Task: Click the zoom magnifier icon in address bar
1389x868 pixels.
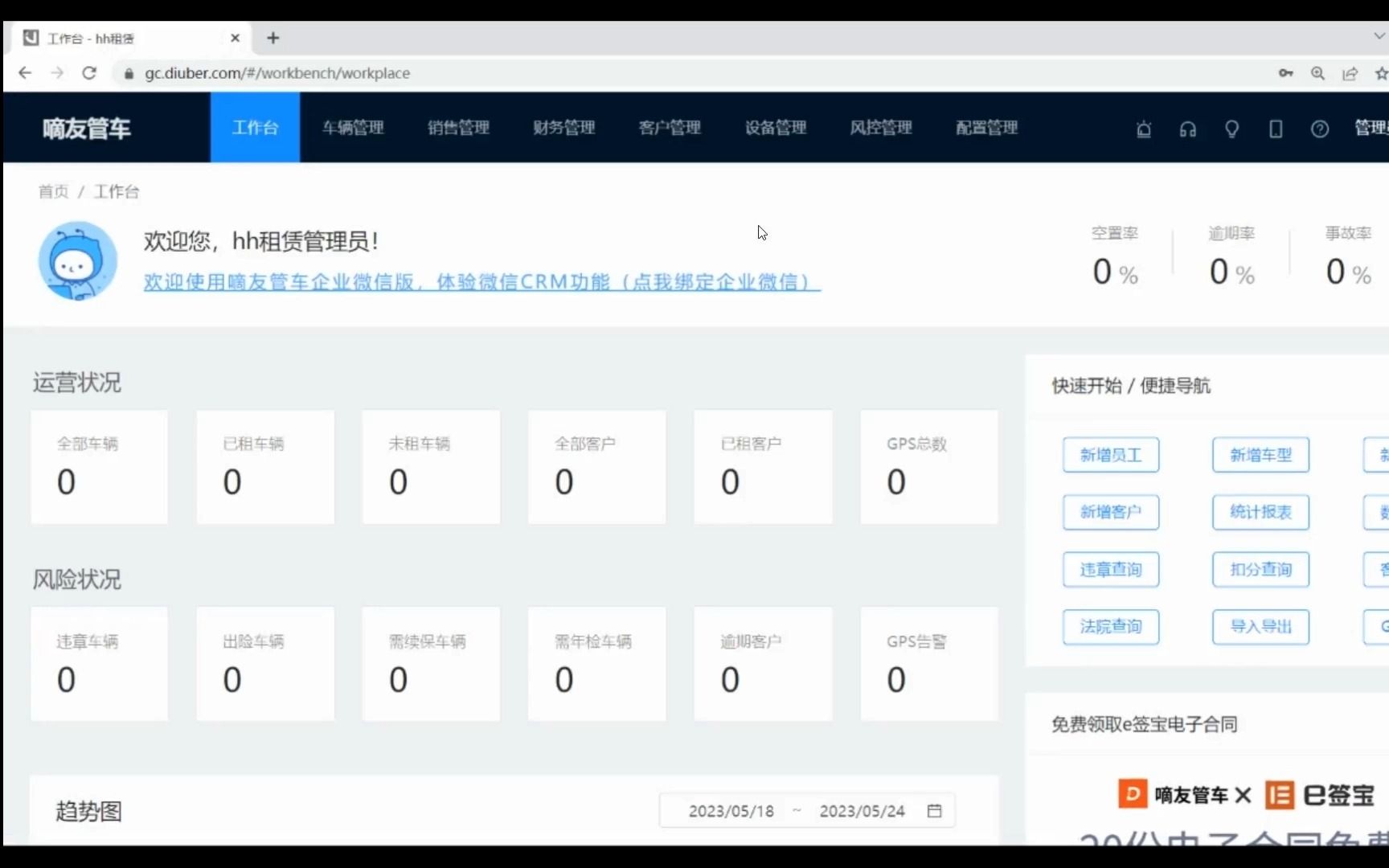Action: pyautogui.click(x=1317, y=73)
